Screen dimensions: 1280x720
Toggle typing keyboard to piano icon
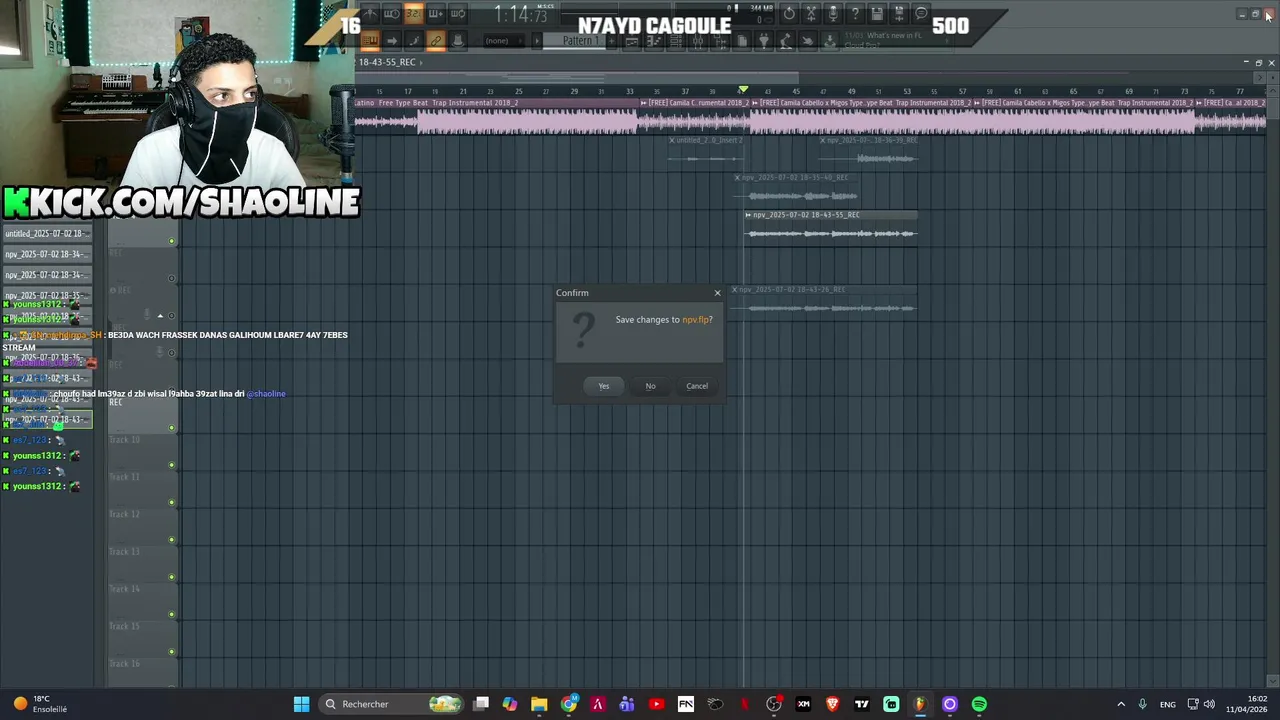coord(370,40)
